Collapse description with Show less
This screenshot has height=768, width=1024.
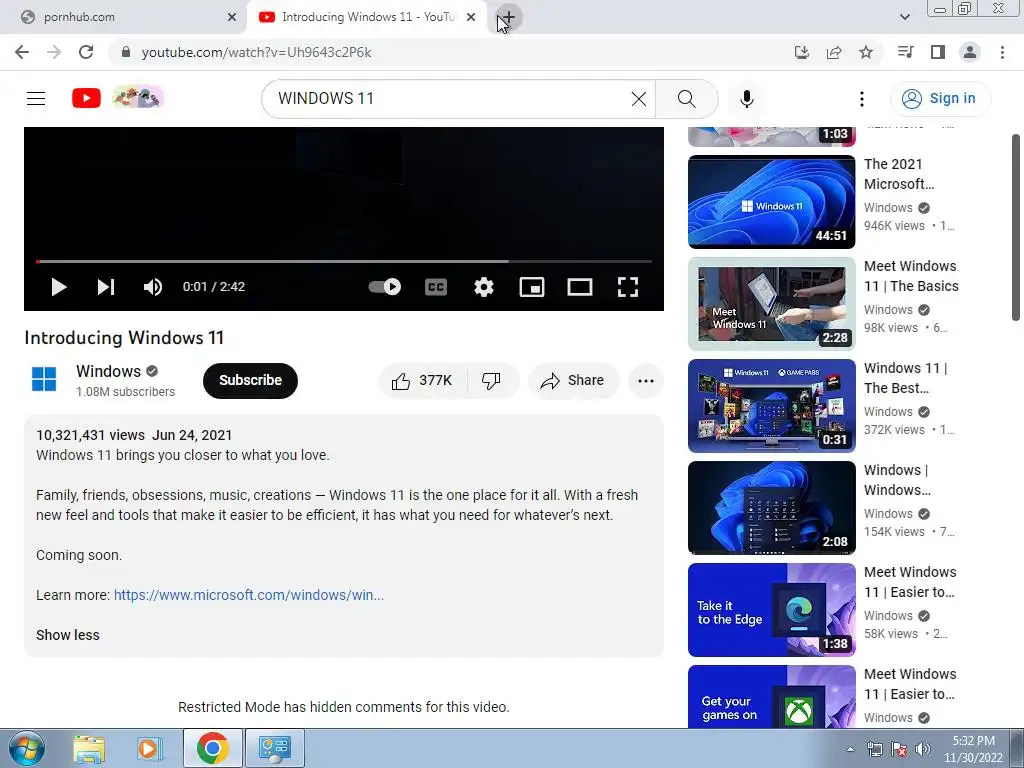68,635
